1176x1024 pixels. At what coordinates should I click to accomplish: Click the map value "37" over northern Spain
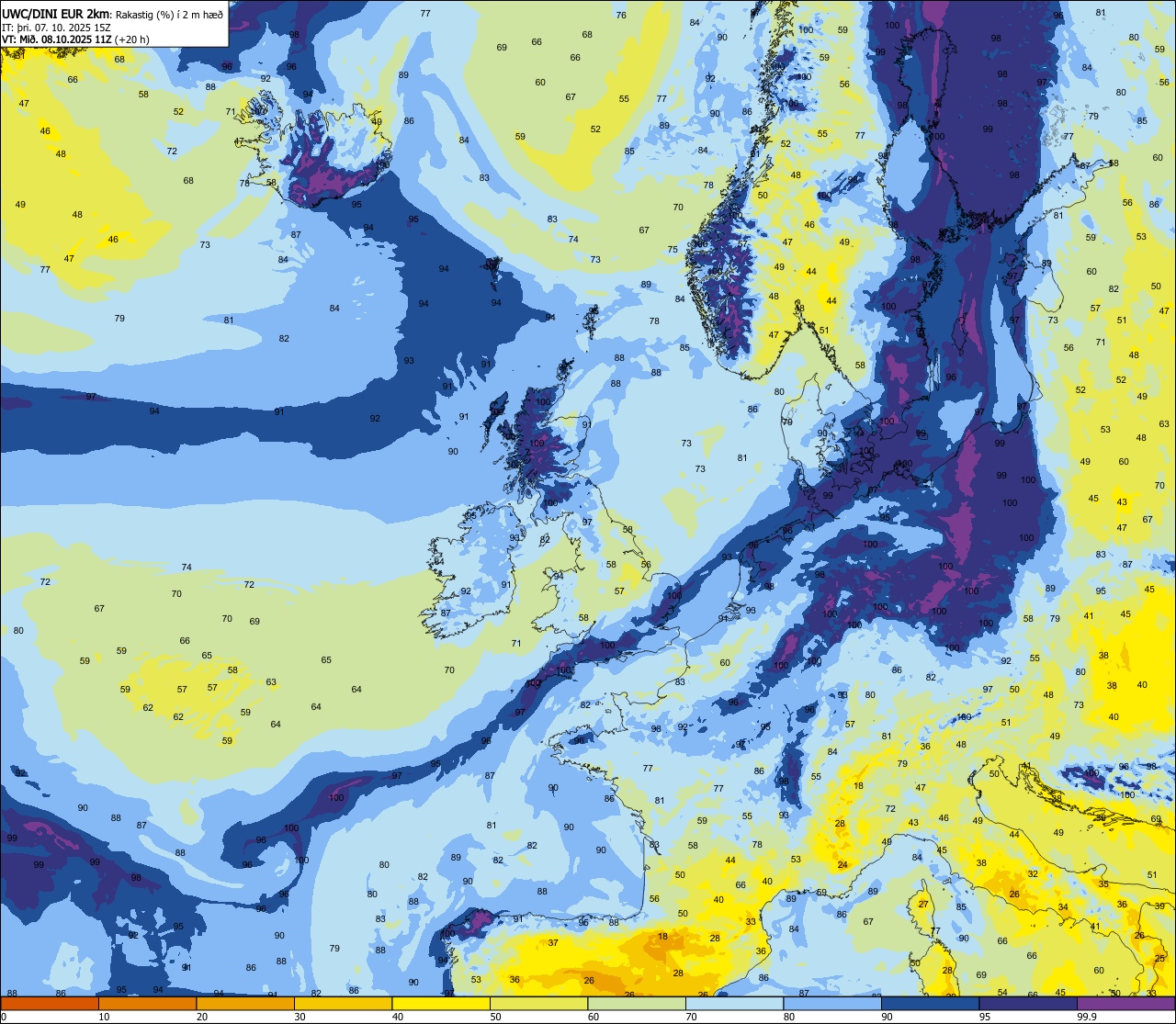(x=553, y=942)
